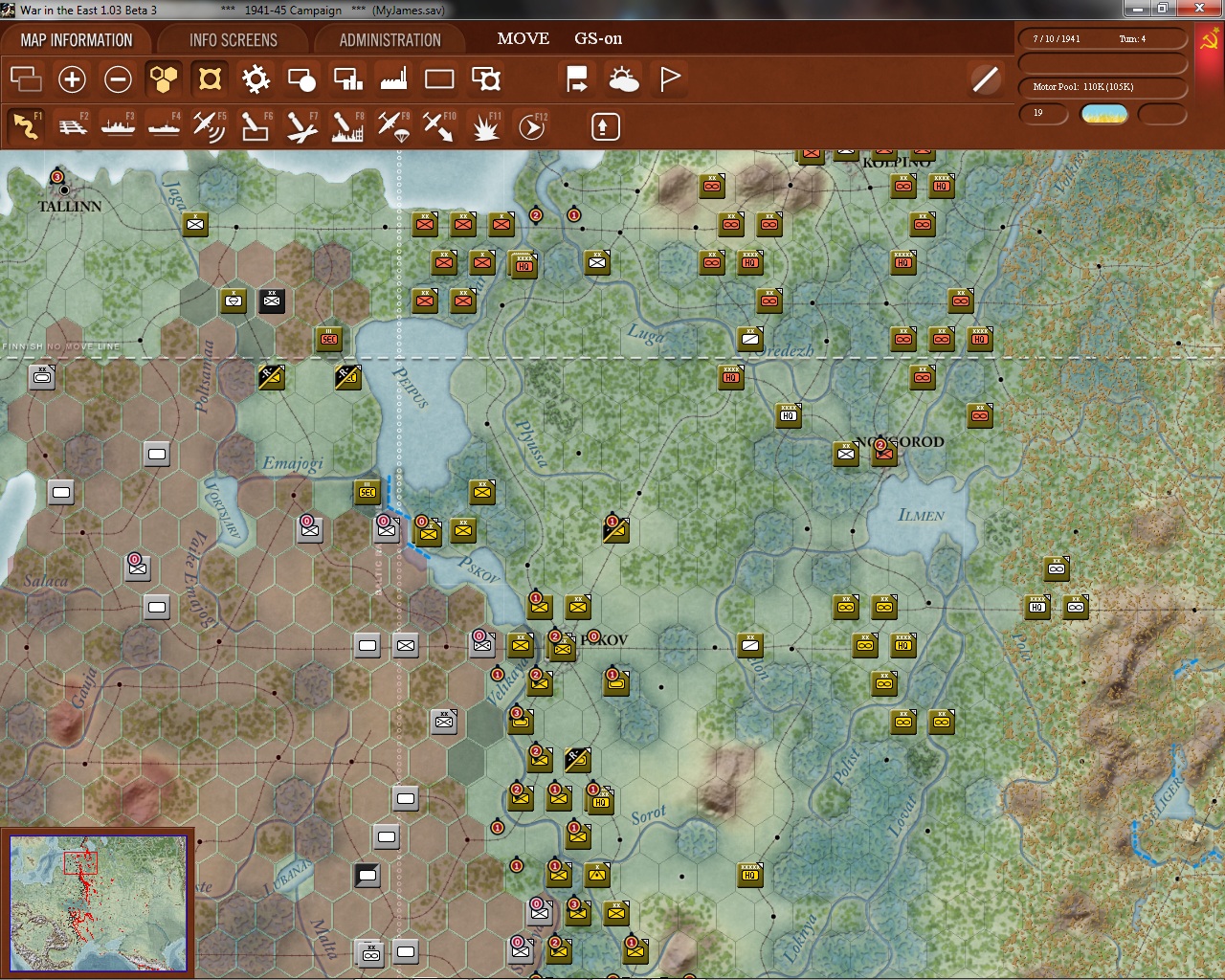
Task: Click the flag-with-arrow icon
Action: (577, 78)
